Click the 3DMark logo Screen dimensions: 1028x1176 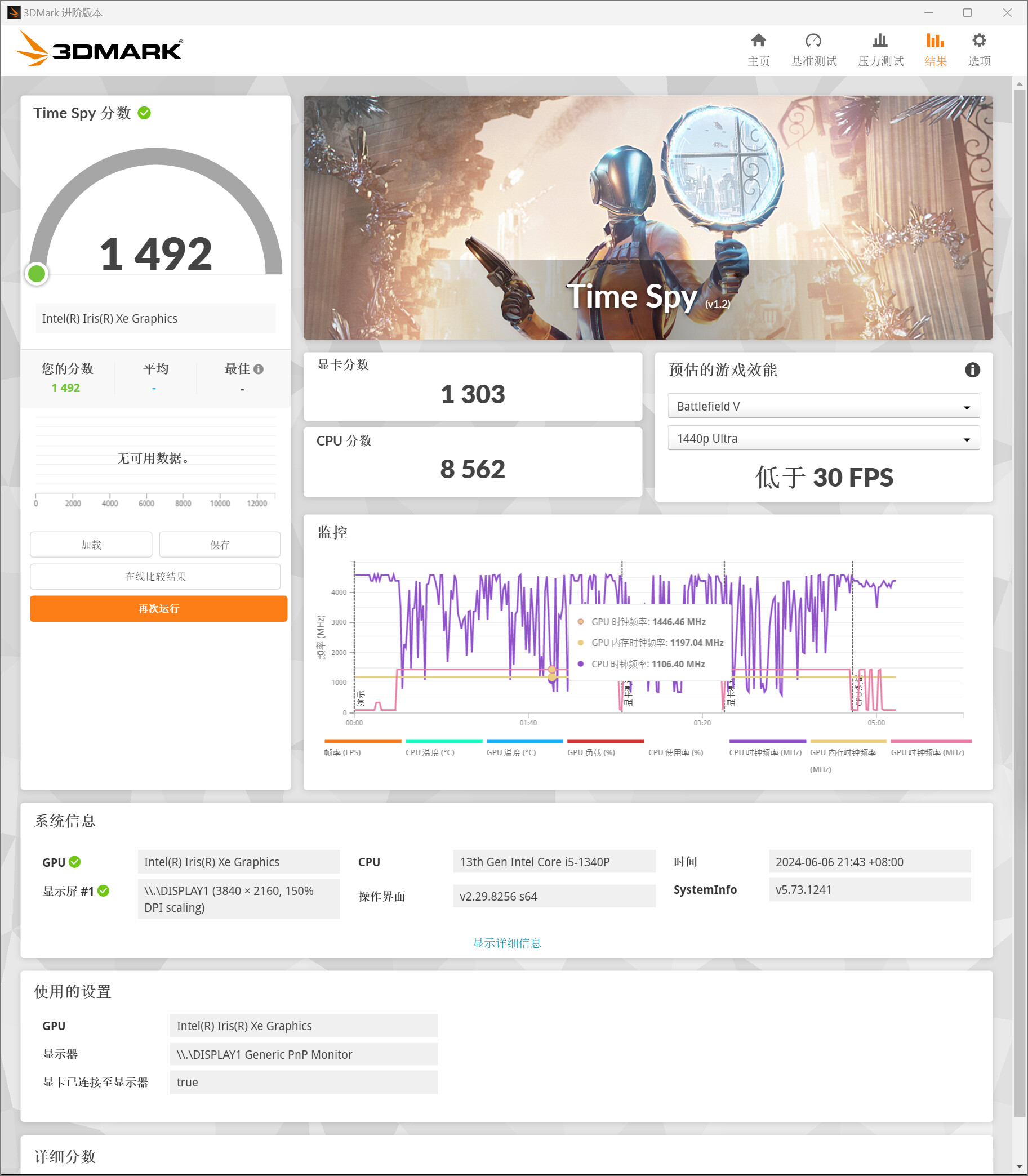[x=99, y=50]
